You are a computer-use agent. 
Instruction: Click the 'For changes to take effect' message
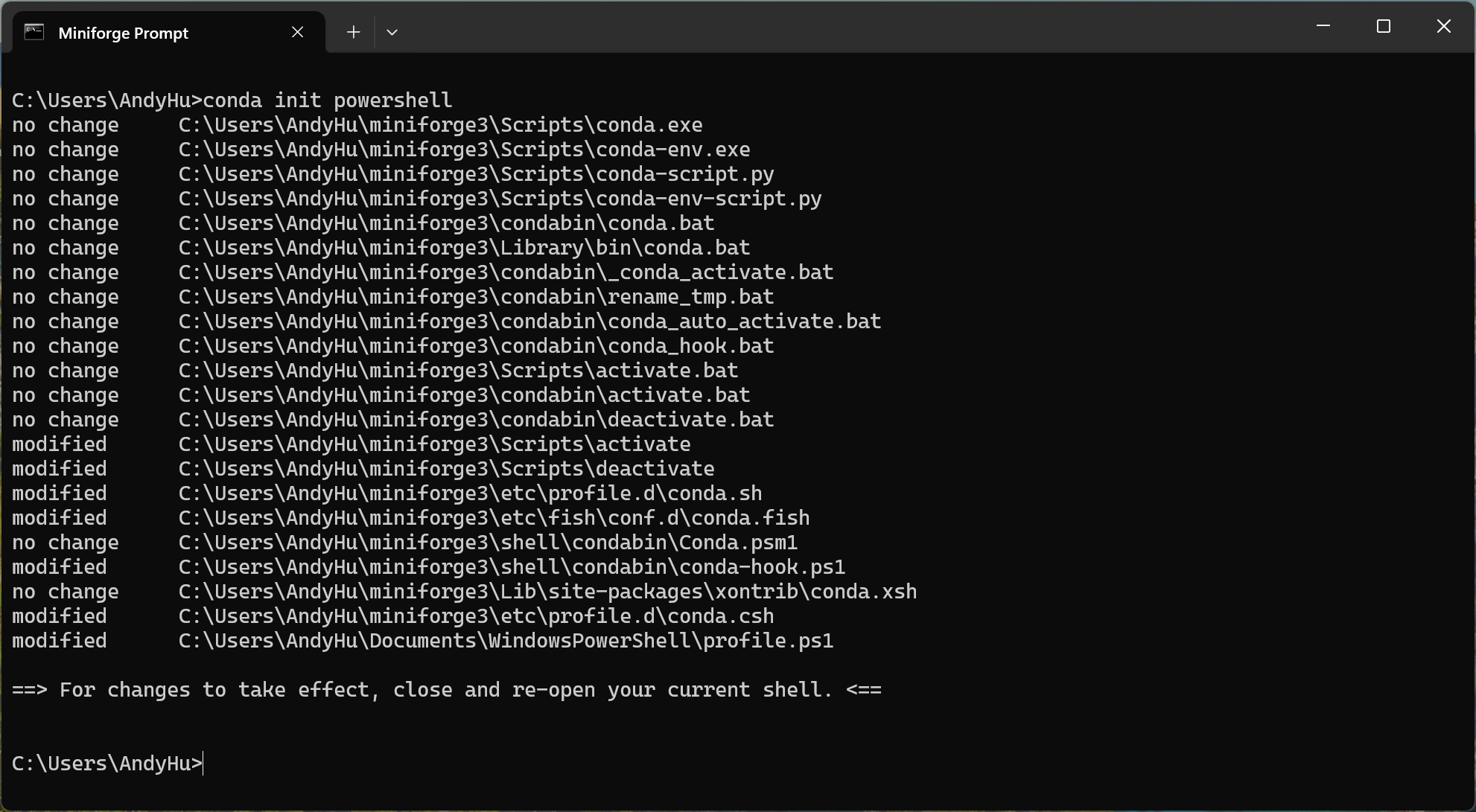coord(447,690)
